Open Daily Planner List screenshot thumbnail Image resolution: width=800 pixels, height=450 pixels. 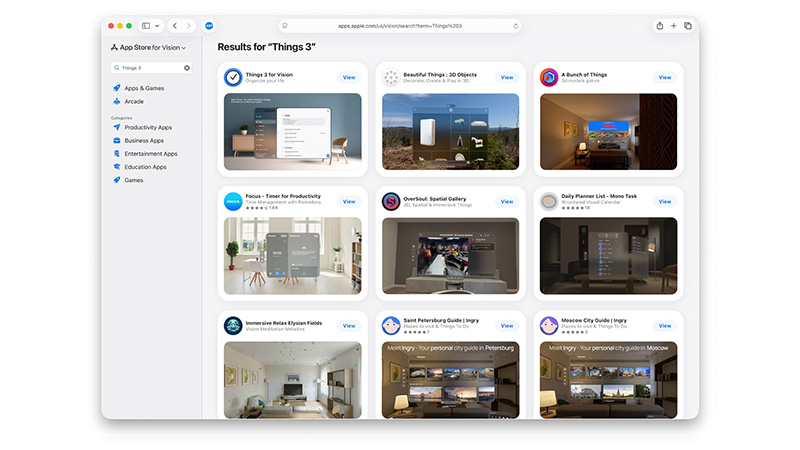[x=609, y=256]
